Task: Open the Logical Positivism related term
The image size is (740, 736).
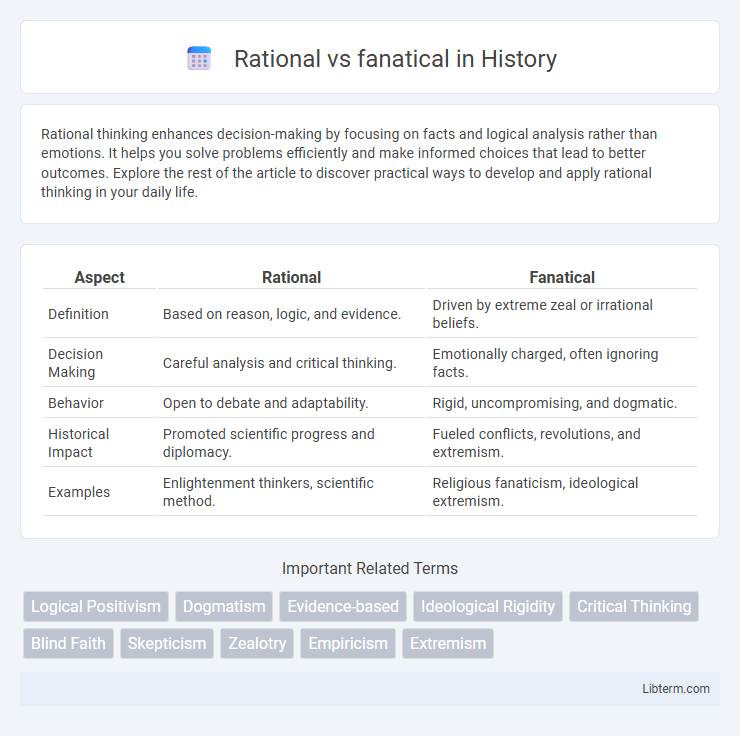Action: pyautogui.click(x=96, y=606)
